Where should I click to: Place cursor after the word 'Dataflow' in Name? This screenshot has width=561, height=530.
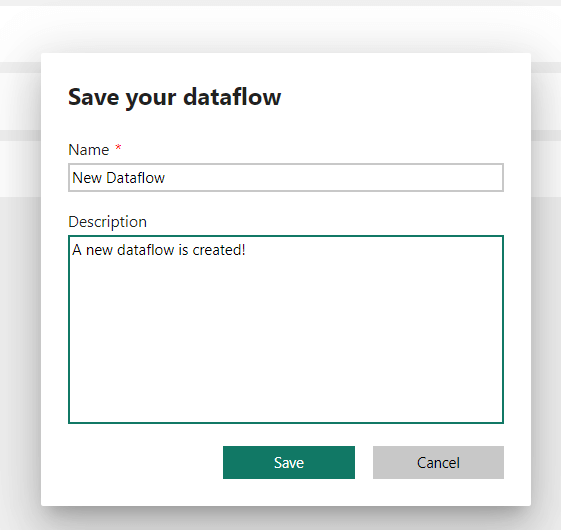[166, 178]
